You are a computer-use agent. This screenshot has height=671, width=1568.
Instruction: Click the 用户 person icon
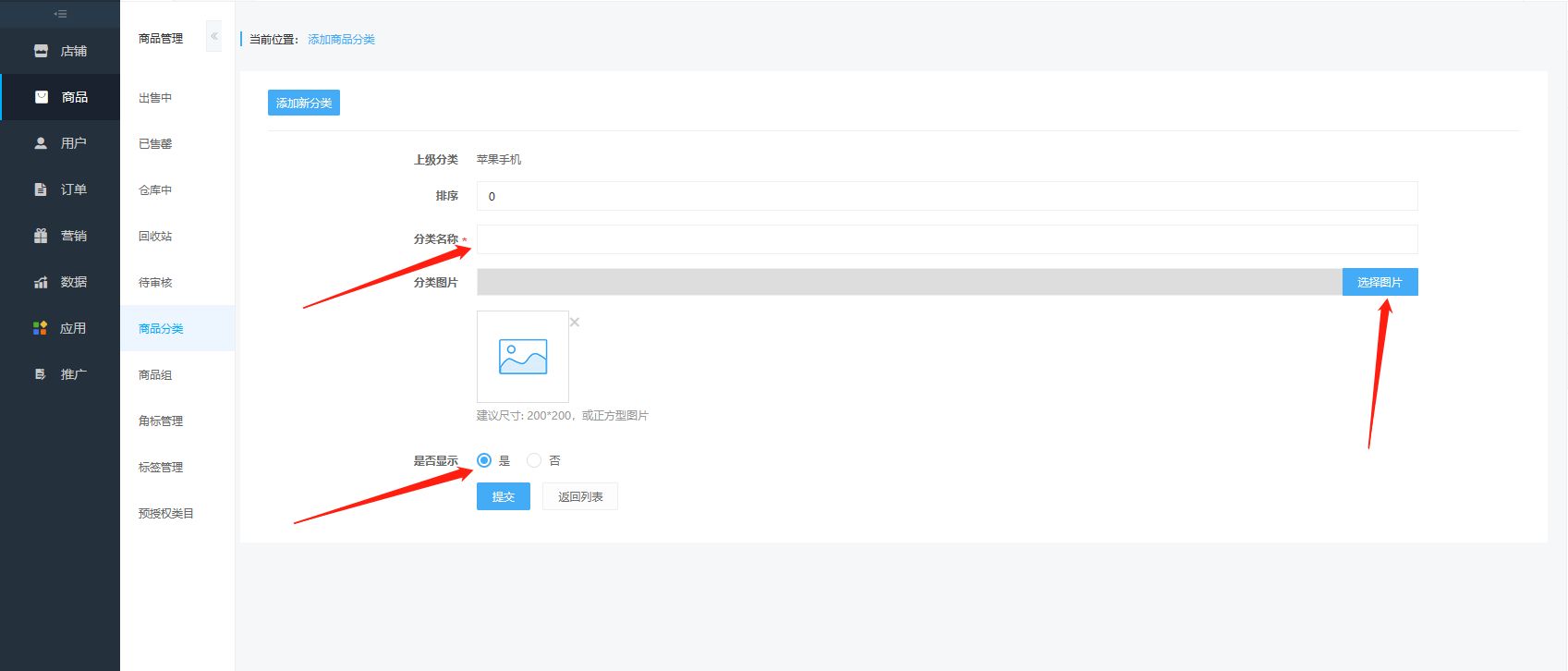coord(41,143)
